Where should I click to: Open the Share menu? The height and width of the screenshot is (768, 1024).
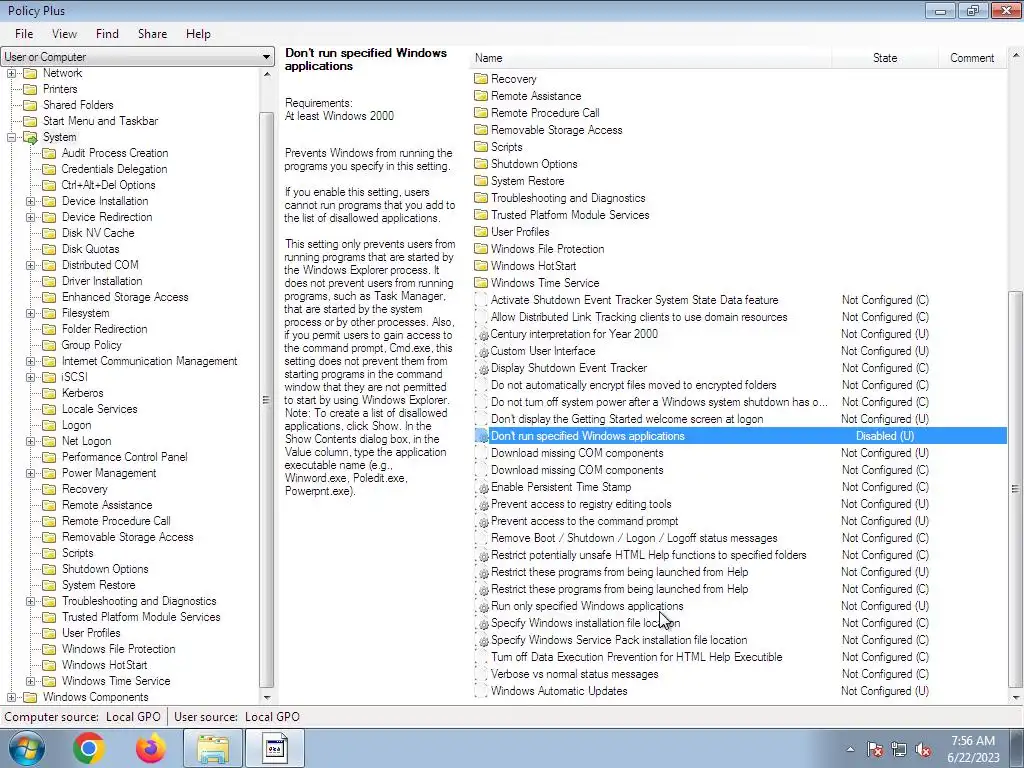click(152, 34)
